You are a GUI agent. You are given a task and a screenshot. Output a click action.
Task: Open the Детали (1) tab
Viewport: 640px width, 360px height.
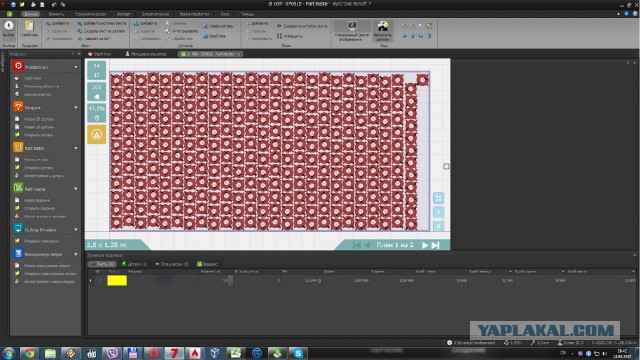coord(134,264)
